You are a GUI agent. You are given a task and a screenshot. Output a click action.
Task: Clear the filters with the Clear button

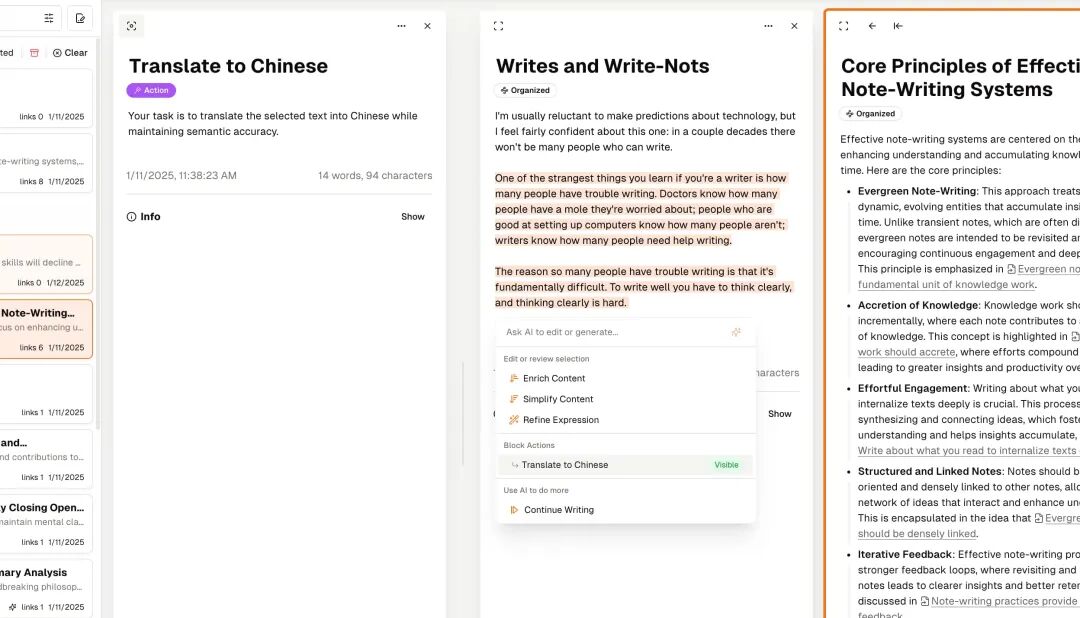70,53
